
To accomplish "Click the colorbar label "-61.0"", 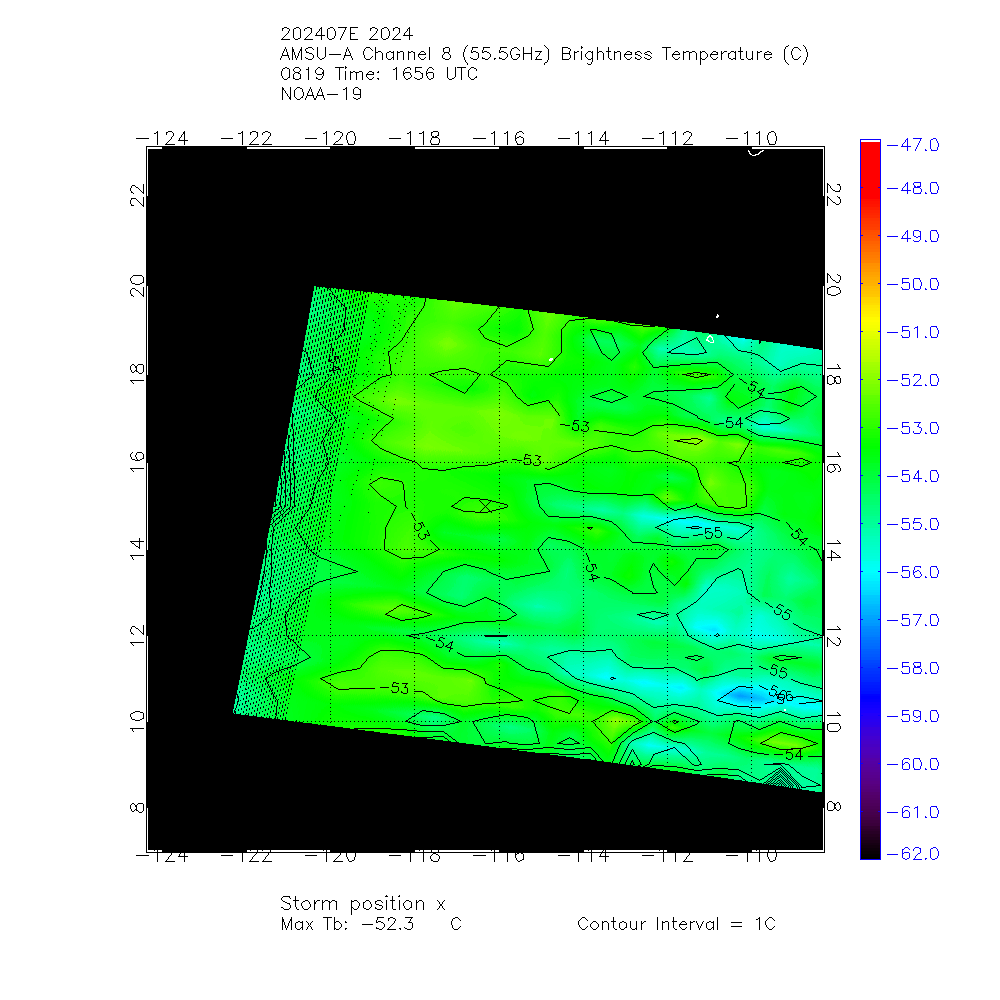I will click(913, 812).
